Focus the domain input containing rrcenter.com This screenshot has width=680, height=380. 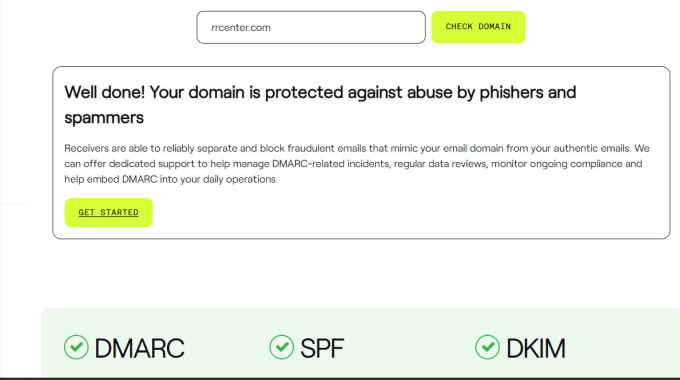click(x=311, y=27)
